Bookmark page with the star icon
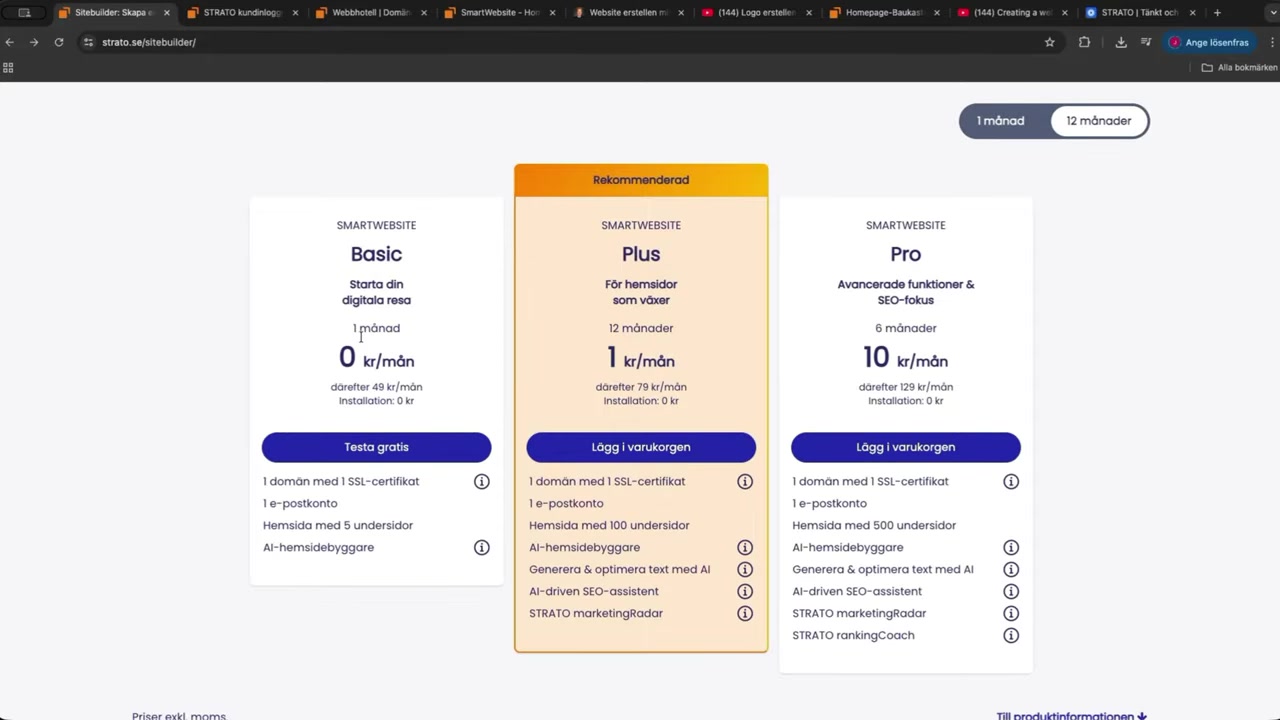The width and height of the screenshot is (1280, 720). [x=1049, y=42]
